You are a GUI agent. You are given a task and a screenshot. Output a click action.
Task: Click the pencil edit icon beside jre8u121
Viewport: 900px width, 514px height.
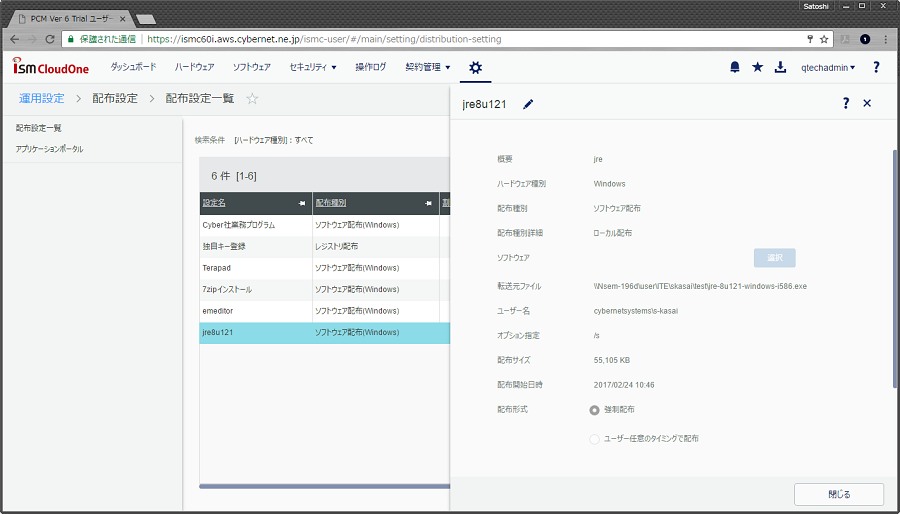(x=528, y=104)
